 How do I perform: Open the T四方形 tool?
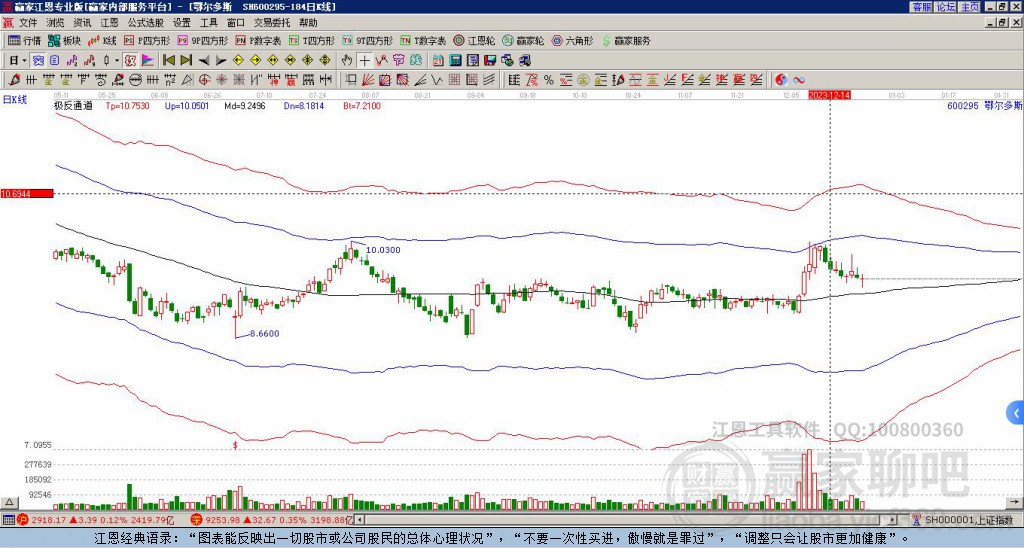point(312,40)
